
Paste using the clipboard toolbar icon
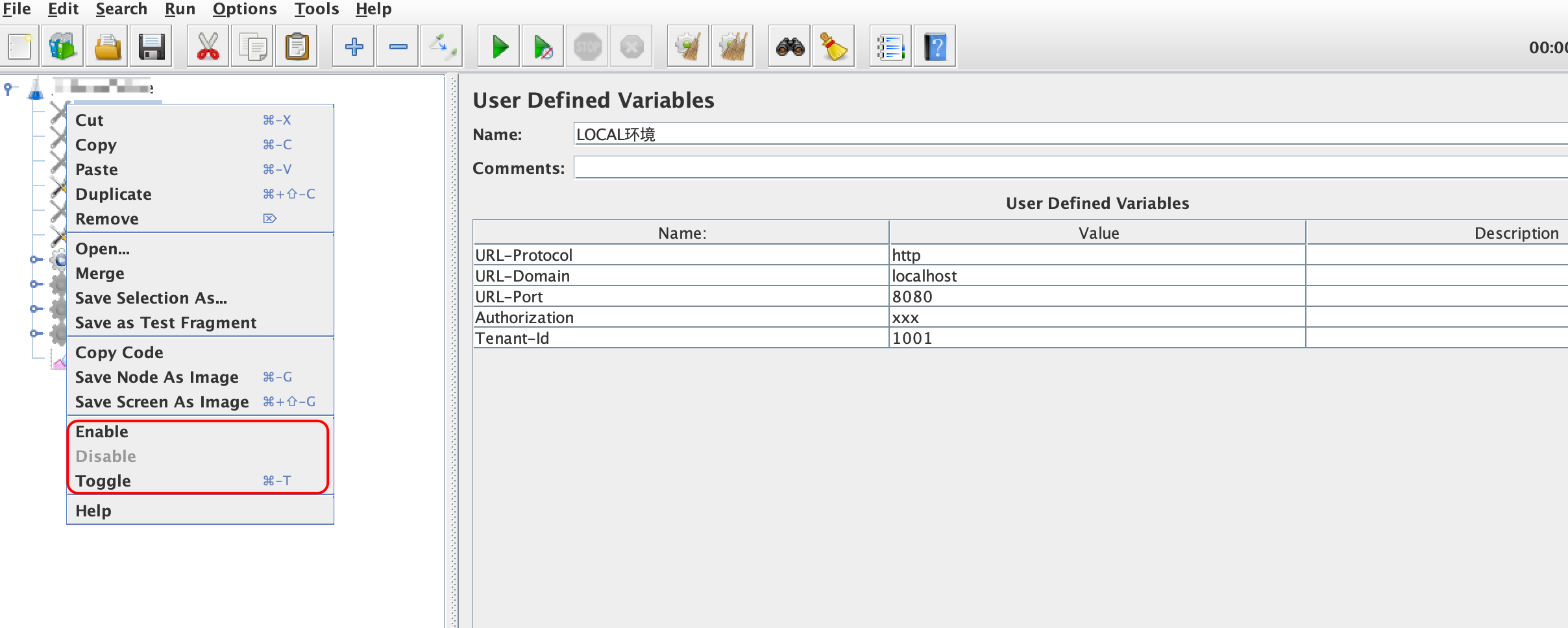297,47
